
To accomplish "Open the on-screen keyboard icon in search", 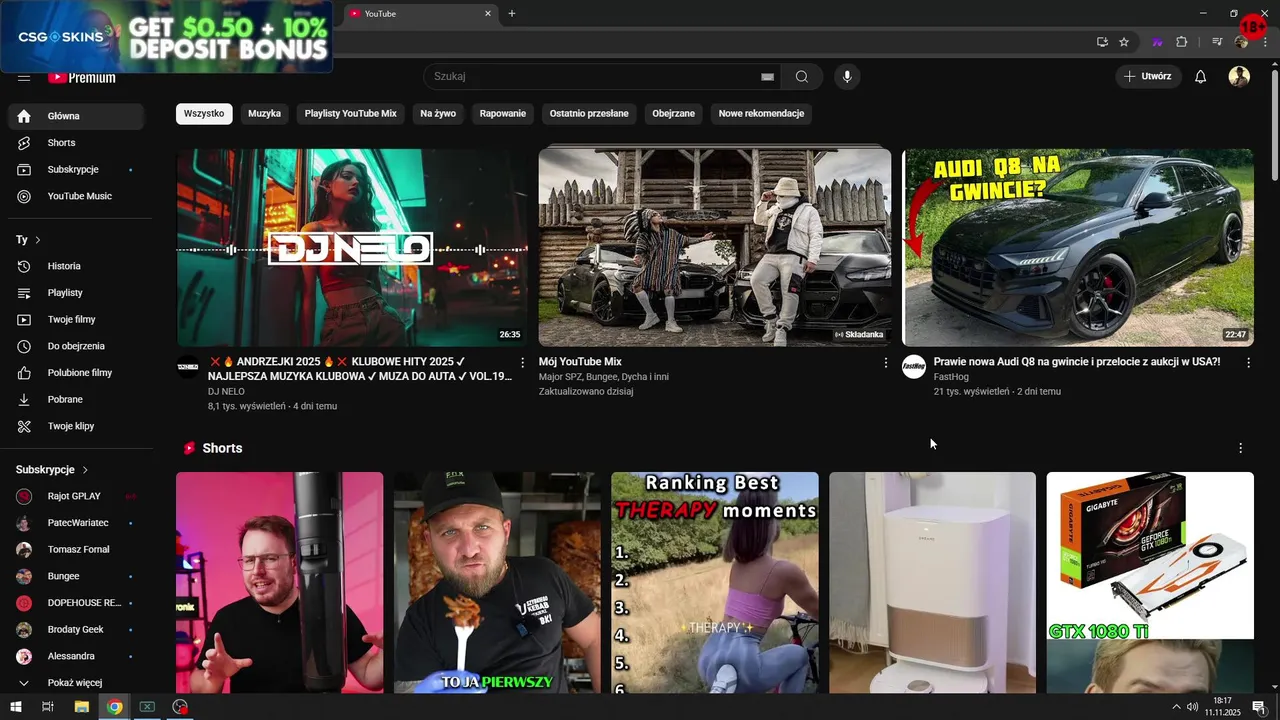I will click(767, 77).
